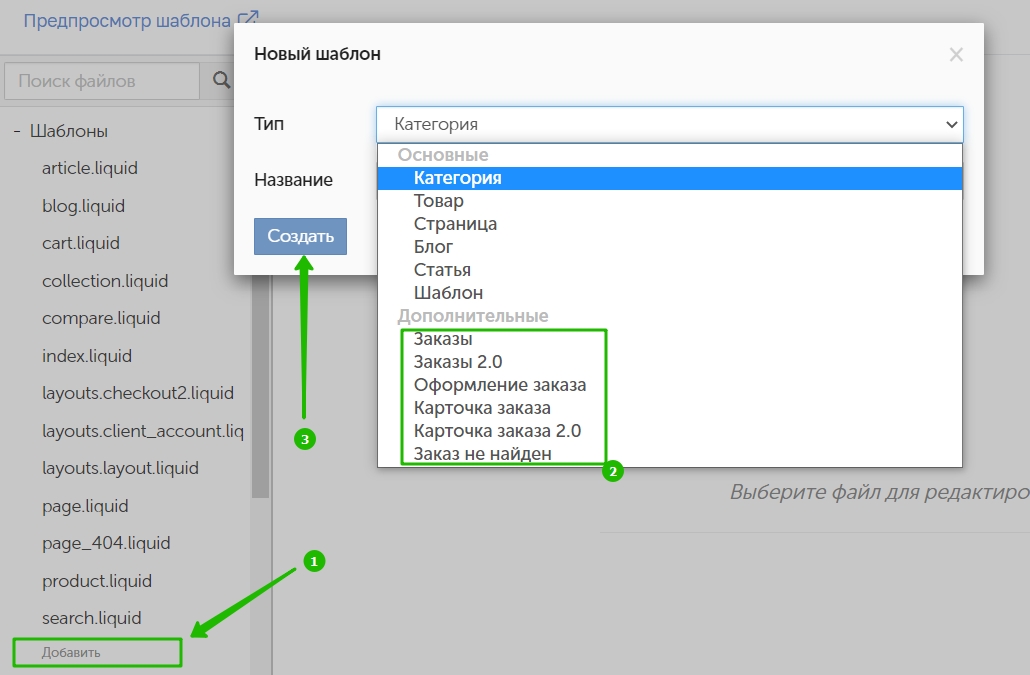
Task: Open collection.liquid template file
Action: pyautogui.click(x=105, y=281)
